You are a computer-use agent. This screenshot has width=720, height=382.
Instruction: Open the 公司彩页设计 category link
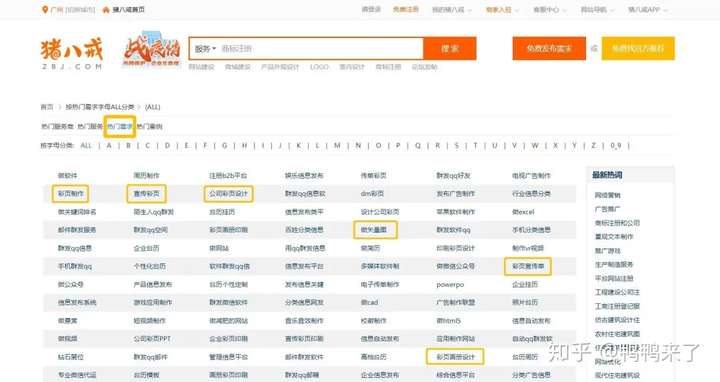pos(228,194)
